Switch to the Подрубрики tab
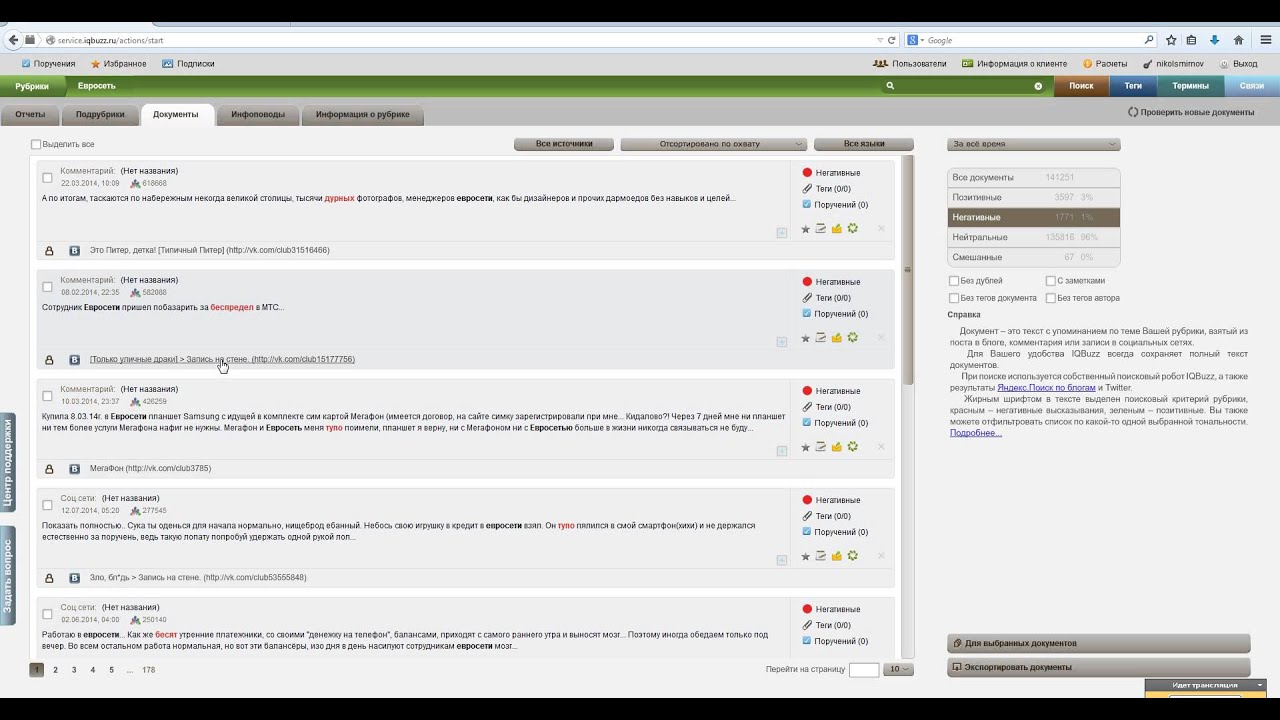 (x=100, y=115)
